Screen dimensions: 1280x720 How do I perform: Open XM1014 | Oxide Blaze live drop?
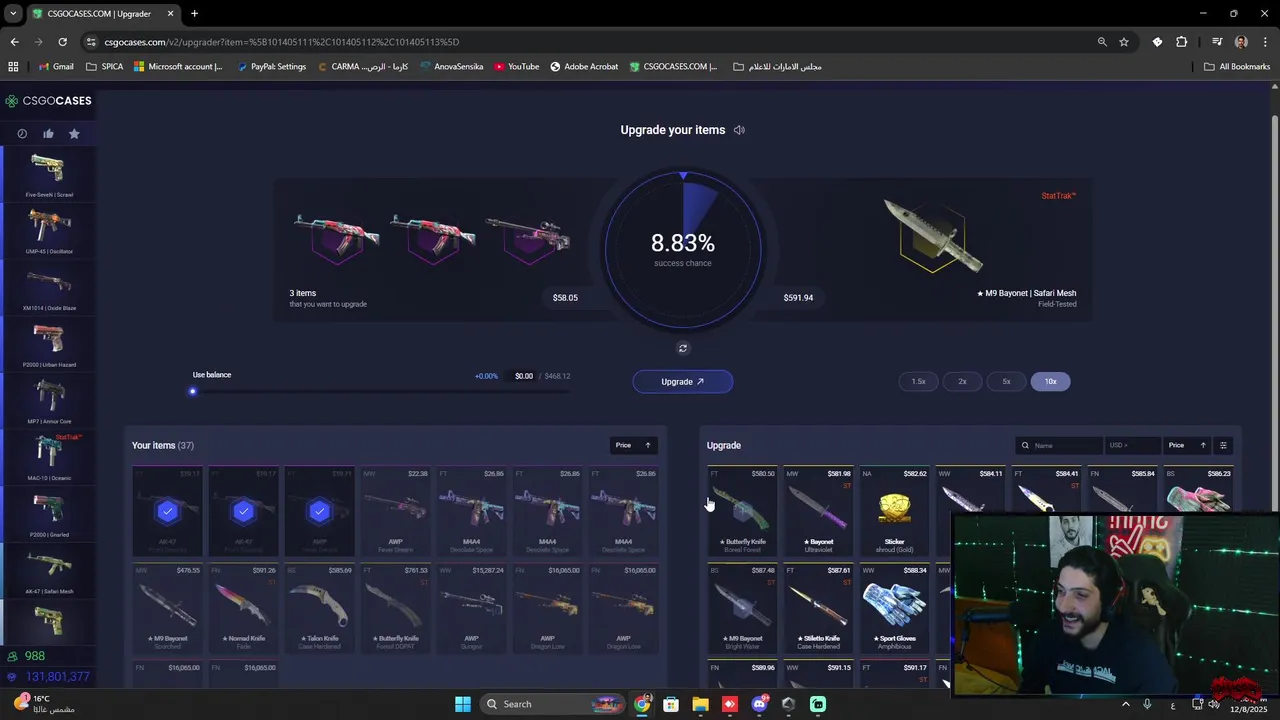tap(48, 288)
